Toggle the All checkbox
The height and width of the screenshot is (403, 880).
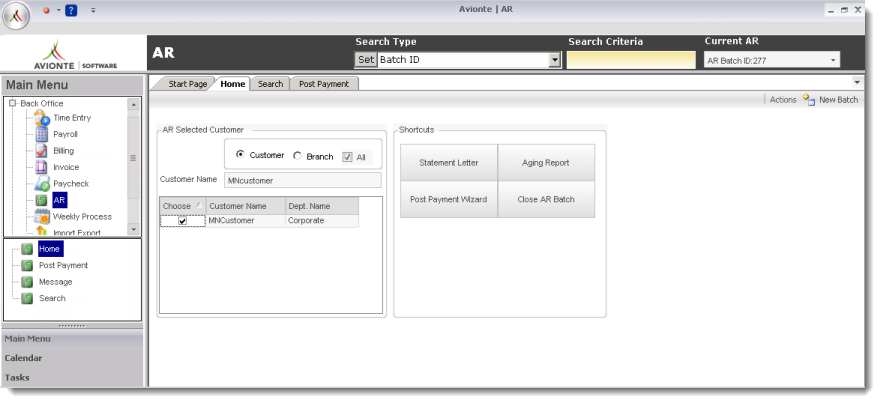(347, 156)
